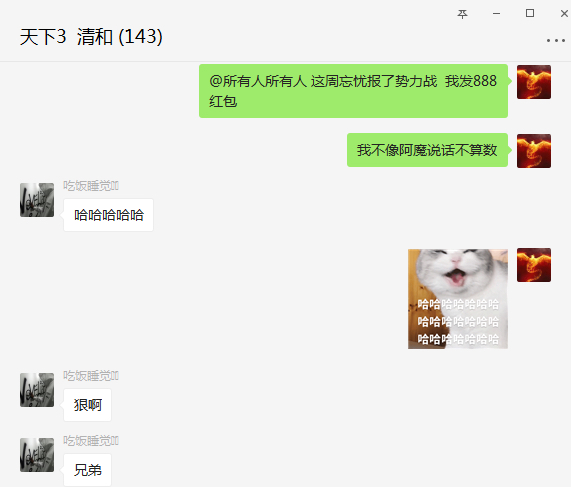Select the @所有人 888红包 message bubble
Viewport: 571px width, 487px height.
[353, 91]
